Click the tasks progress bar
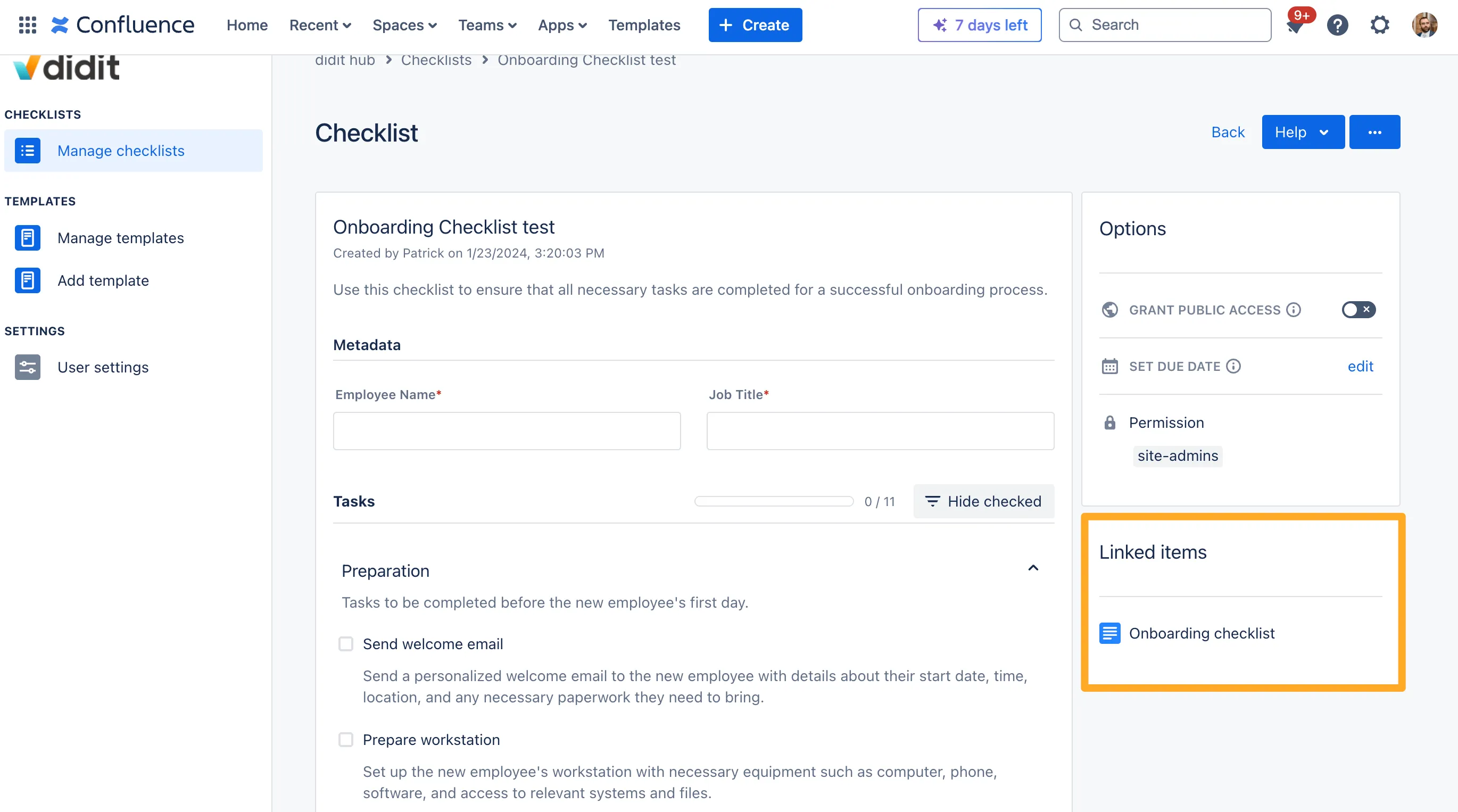The image size is (1458, 812). tap(774, 501)
